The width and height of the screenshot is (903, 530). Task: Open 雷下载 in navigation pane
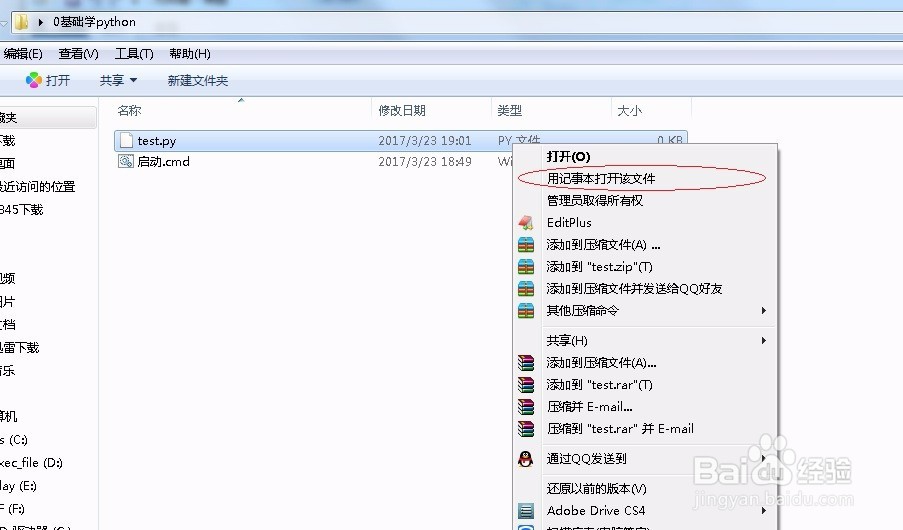coord(20,347)
